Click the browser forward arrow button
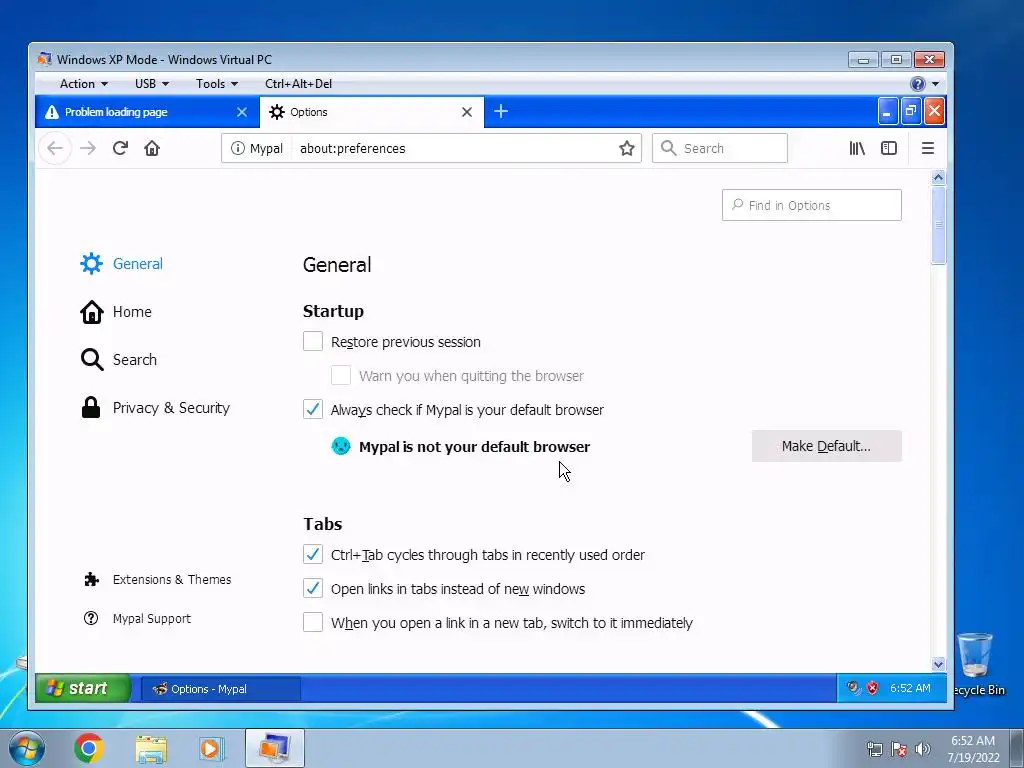The height and width of the screenshot is (768, 1024). [x=88, y=148]
